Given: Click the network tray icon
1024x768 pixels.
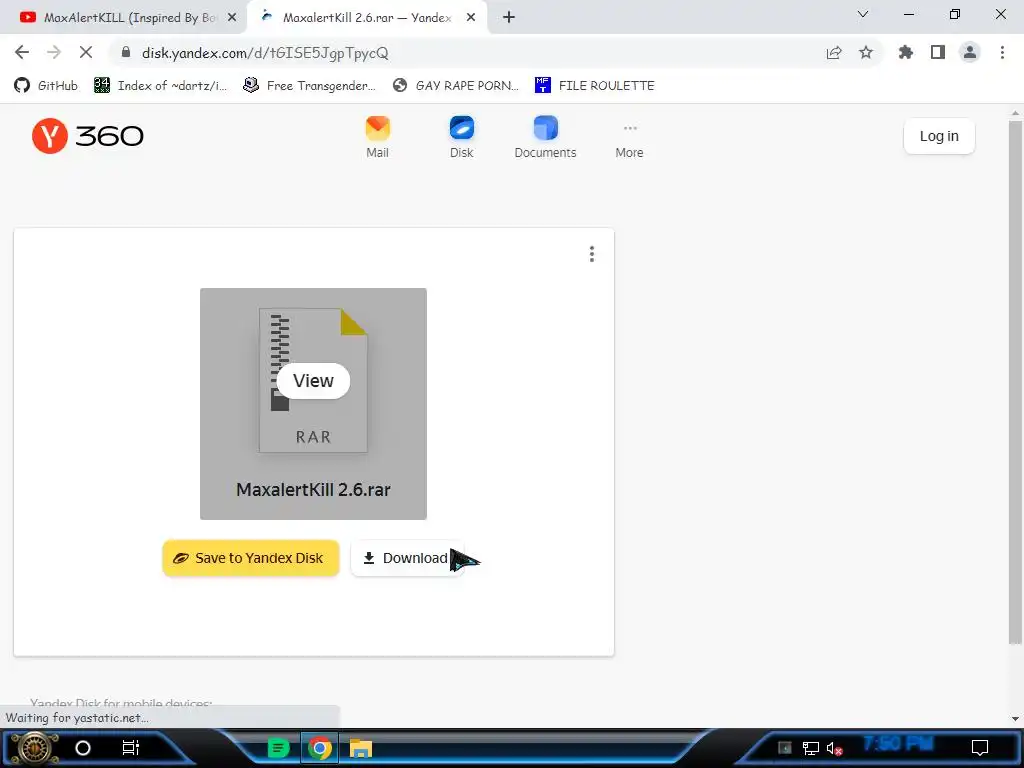Looking at the screenshot, I should 810,748.
